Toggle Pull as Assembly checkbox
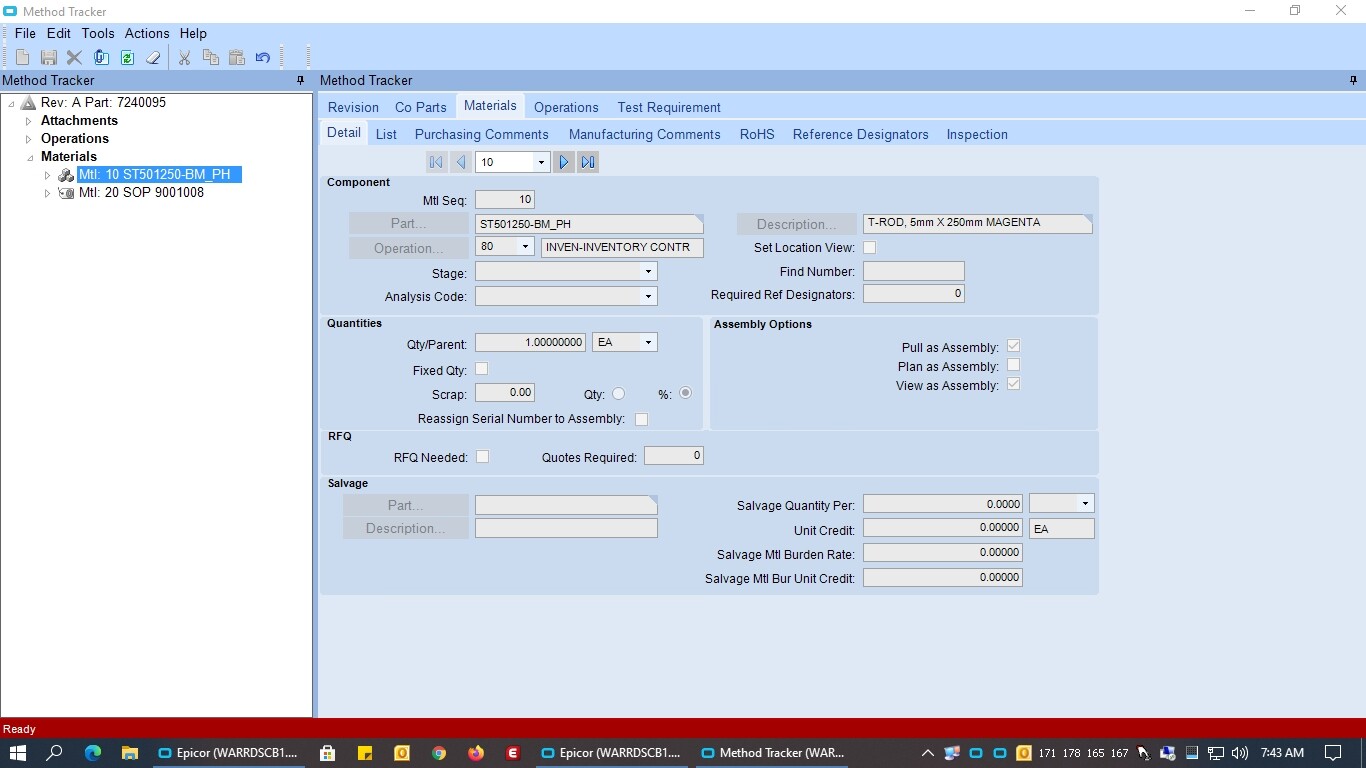Screen dimensions: 1366x768 pyautogui.click(x=1013, y=346)
